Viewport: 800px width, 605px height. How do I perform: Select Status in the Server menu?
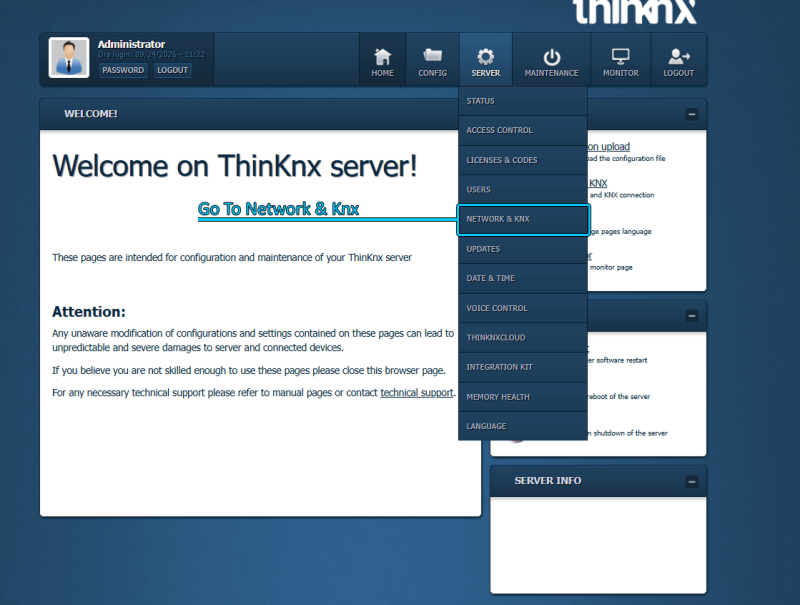point(522,101)
